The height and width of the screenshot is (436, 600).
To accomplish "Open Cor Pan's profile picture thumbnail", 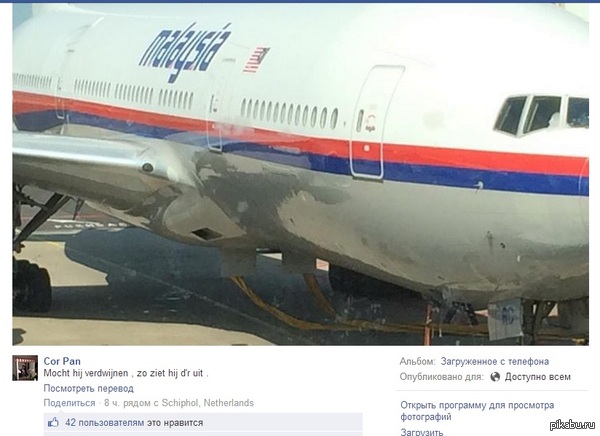I will tap(25, 367).
